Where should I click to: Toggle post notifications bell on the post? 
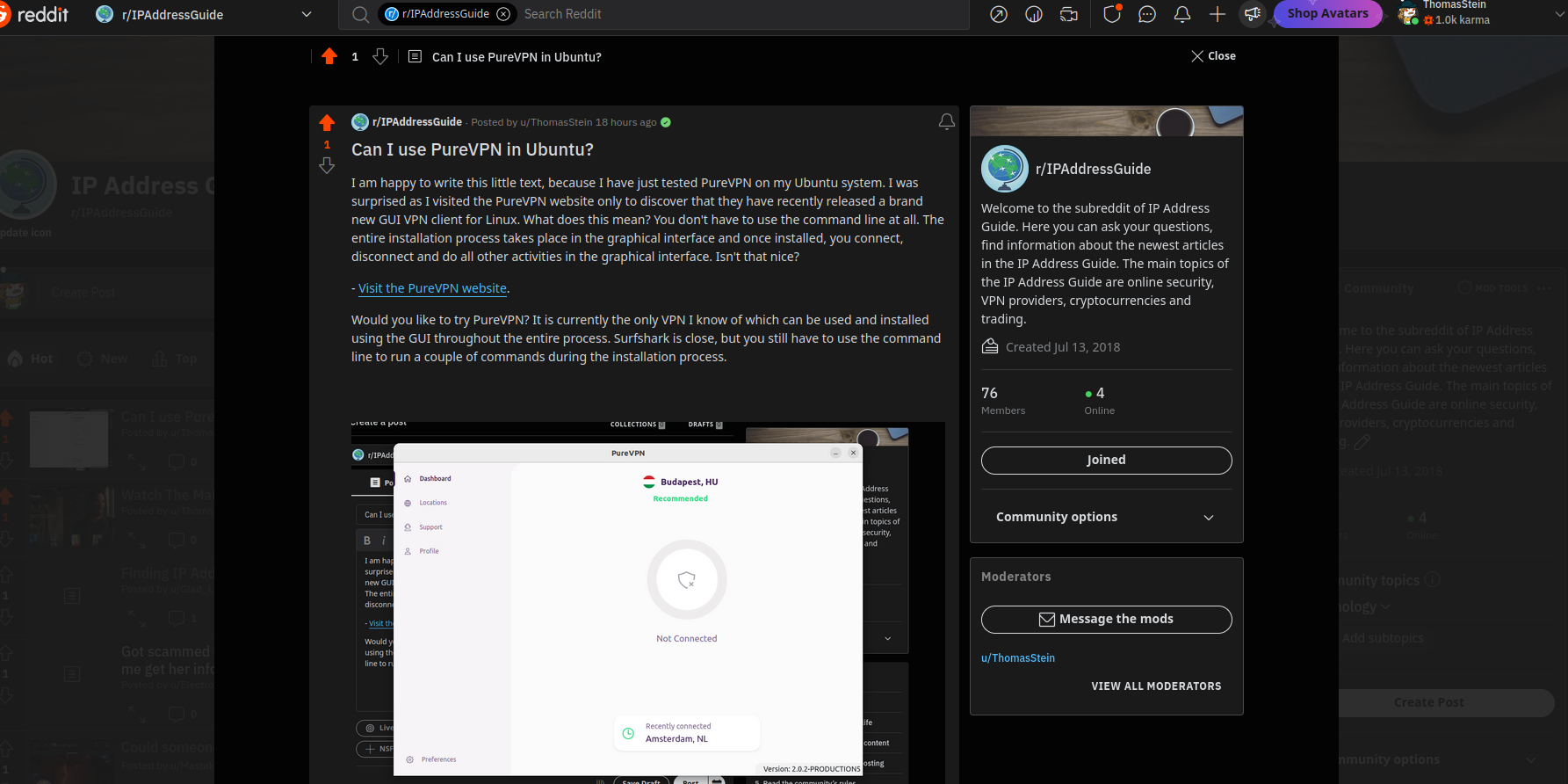tap(947, 122)
